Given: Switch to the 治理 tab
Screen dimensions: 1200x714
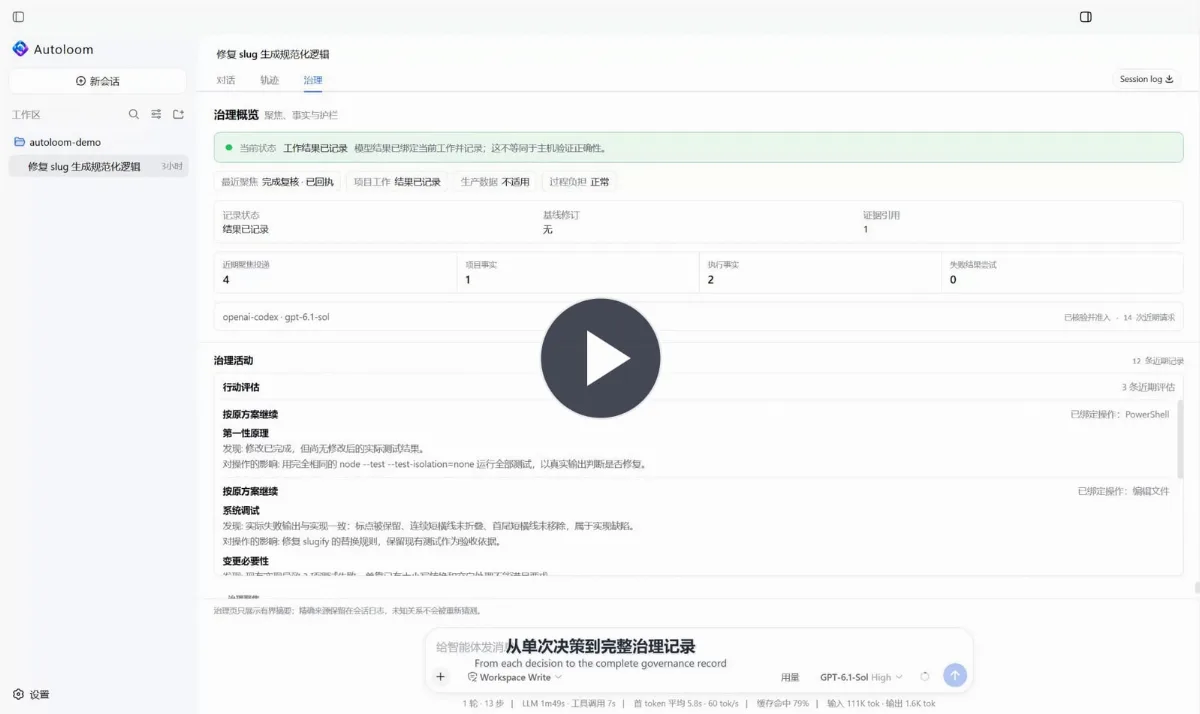Looking at the screenshot, I should [x=313, y=80].
